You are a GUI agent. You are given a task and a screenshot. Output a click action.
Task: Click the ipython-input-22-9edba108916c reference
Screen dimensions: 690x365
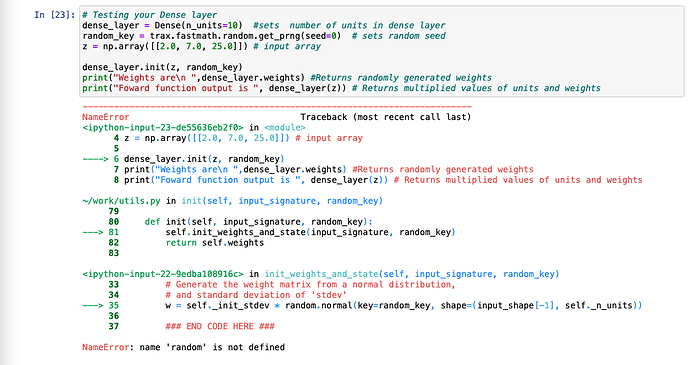point(162,274)
